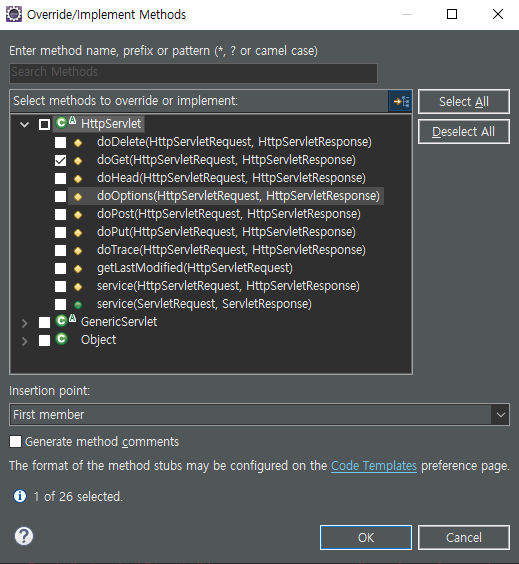The width and height of the screenshot is (519, 564).
Task: Check the doTrace method checkbox
Action: 60,250
